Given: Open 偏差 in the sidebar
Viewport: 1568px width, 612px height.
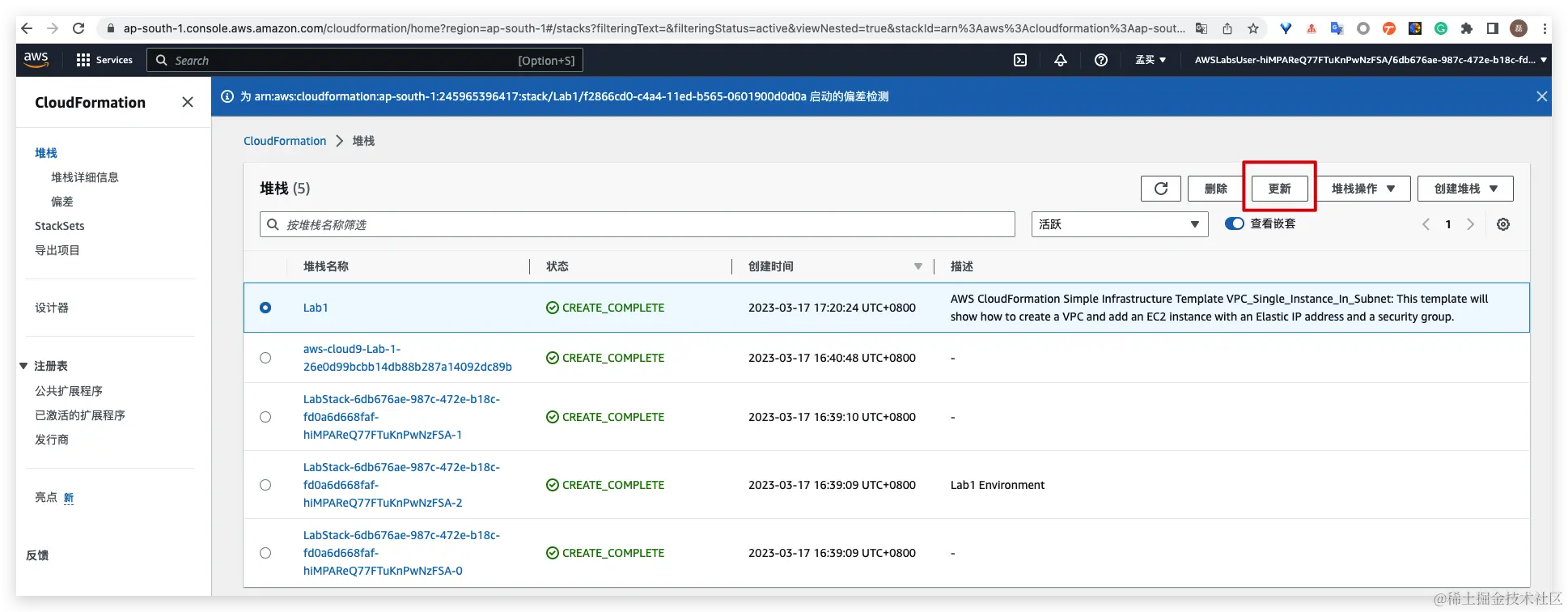Looking at the screenshot, I should pos(62,202).
